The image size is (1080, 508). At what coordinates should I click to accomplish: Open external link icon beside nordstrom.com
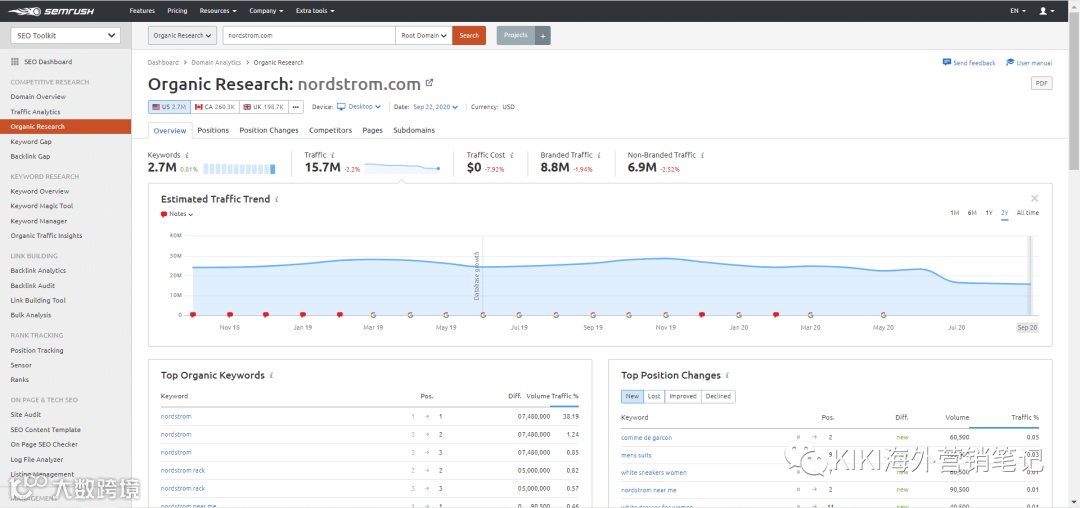coord(430,83)
